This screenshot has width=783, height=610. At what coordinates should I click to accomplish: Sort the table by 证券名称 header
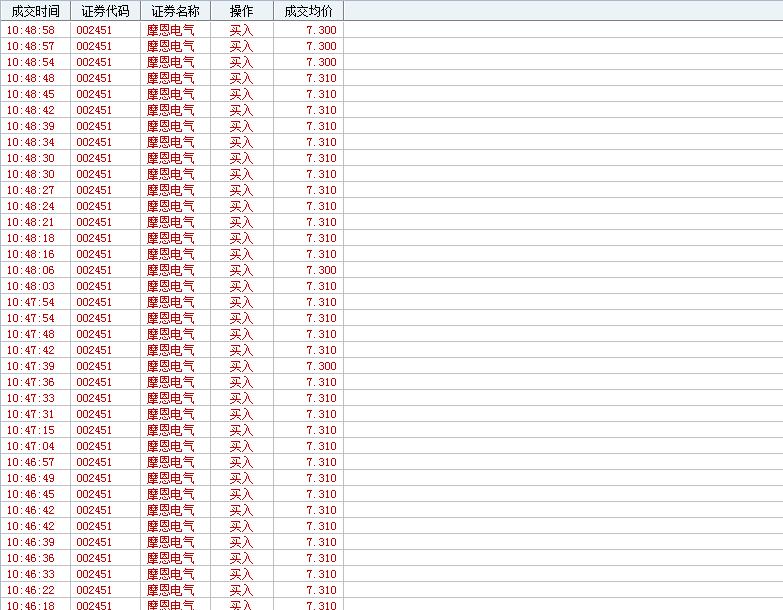[175, 11]
